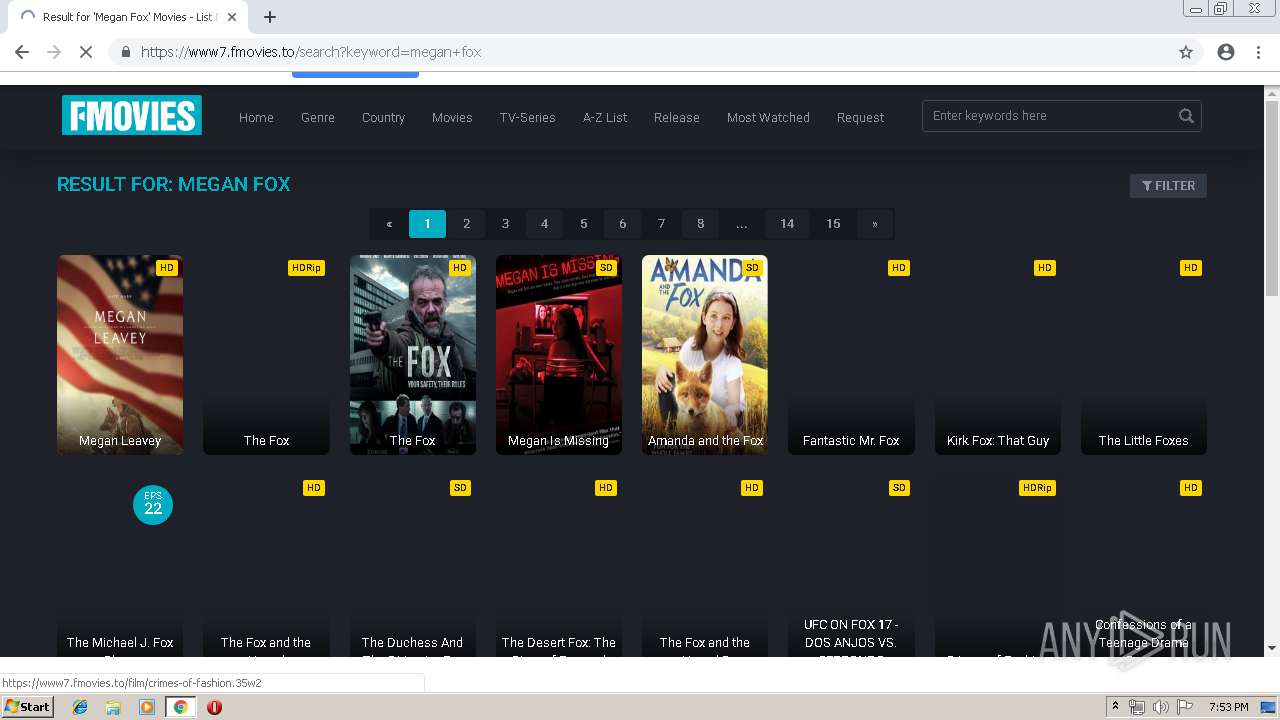Click the browser address bar URL
This screenshot has height=720, width=1280.
(311, 52)
